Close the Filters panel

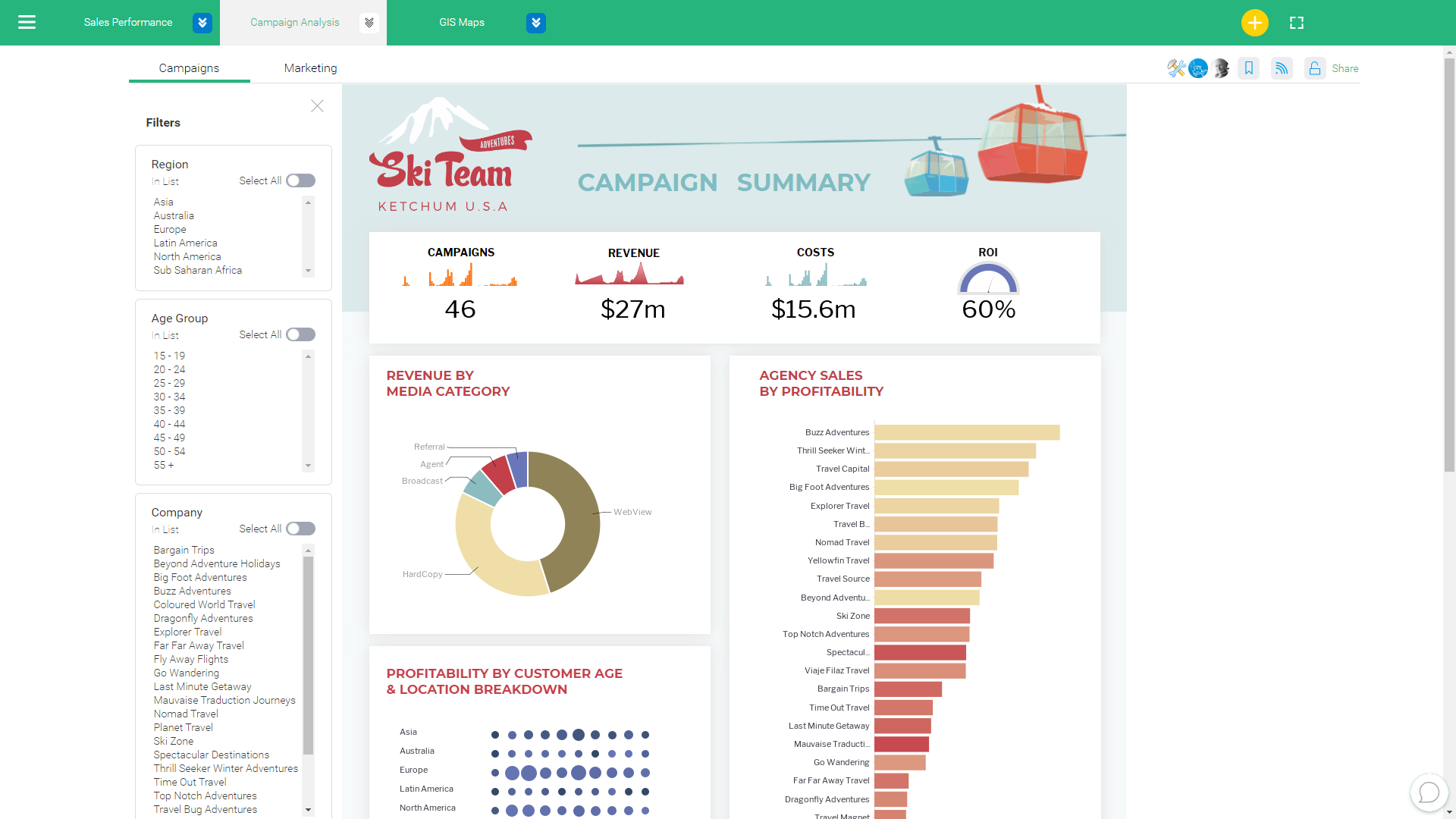317,106
